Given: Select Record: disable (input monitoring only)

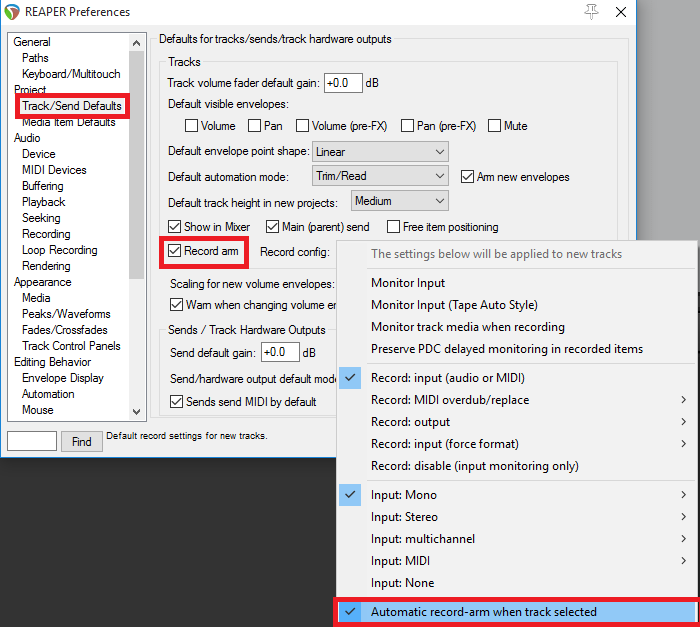Looking at the screenshot, I should [x=517, y=466].
